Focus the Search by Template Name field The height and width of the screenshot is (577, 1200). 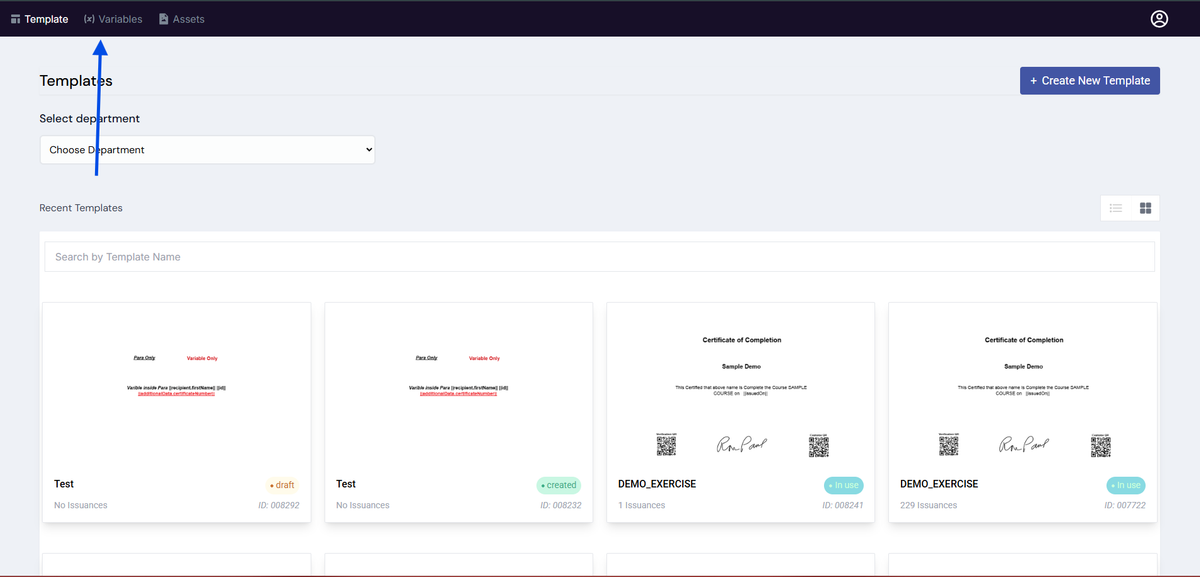click(599, 257)
